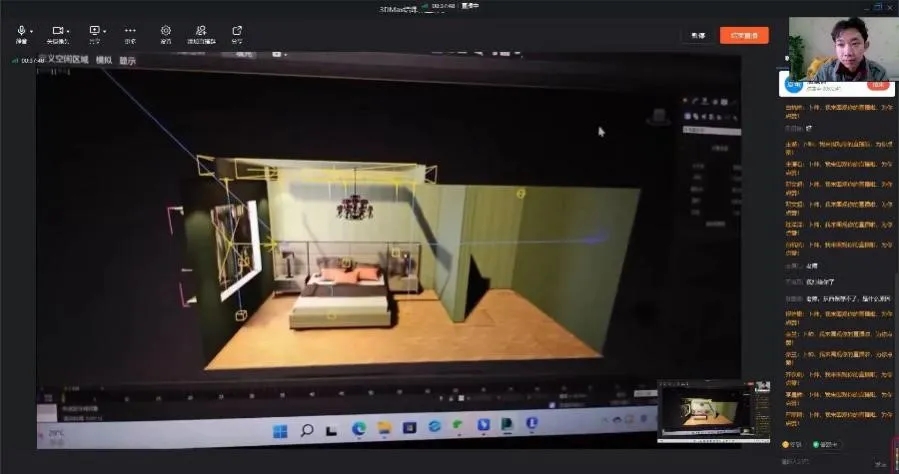Screen dimensions: 899x474
Task: Click the orange end live button
Action: point(744,35)
